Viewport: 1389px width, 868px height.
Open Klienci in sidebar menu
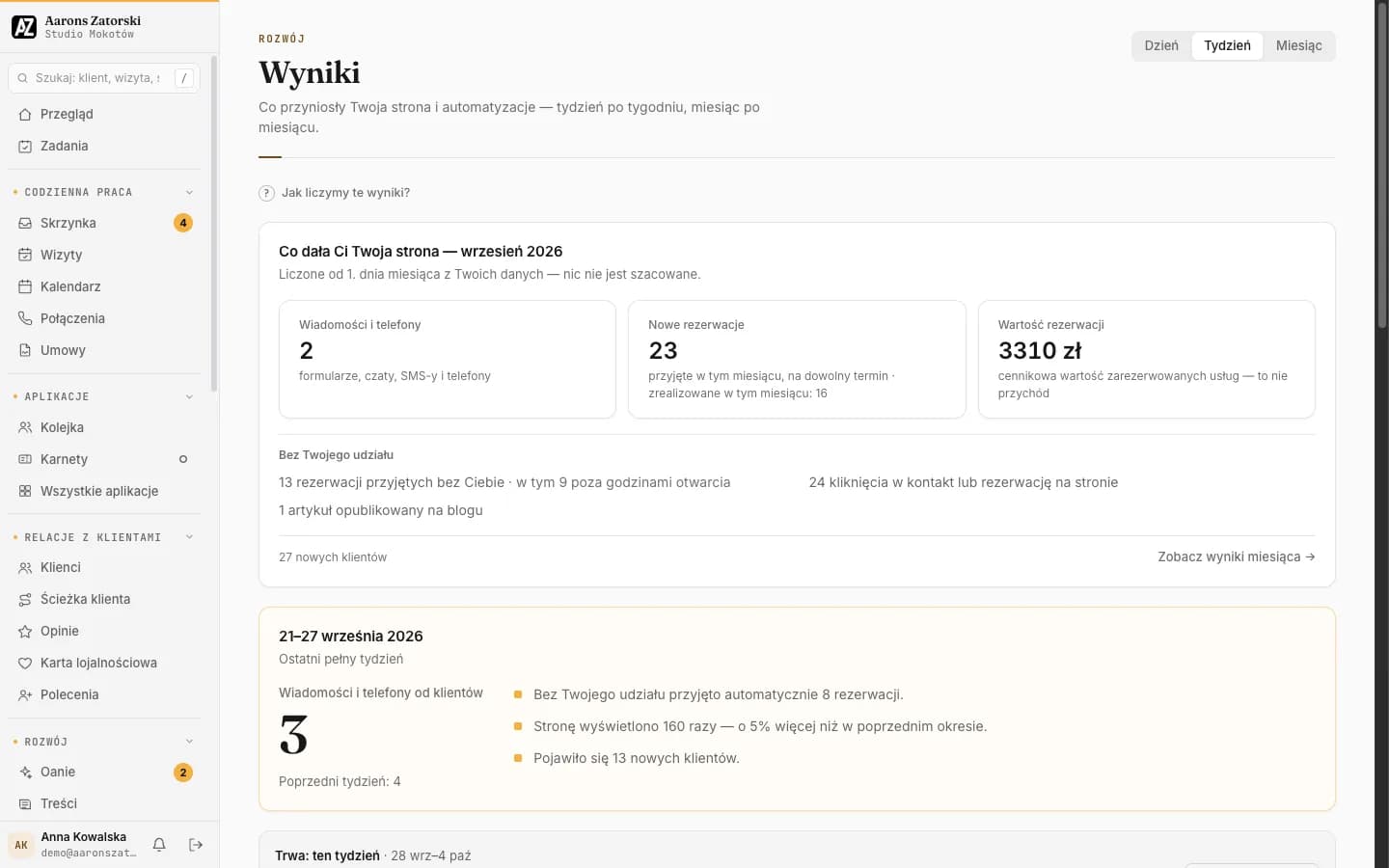(104, 567)
